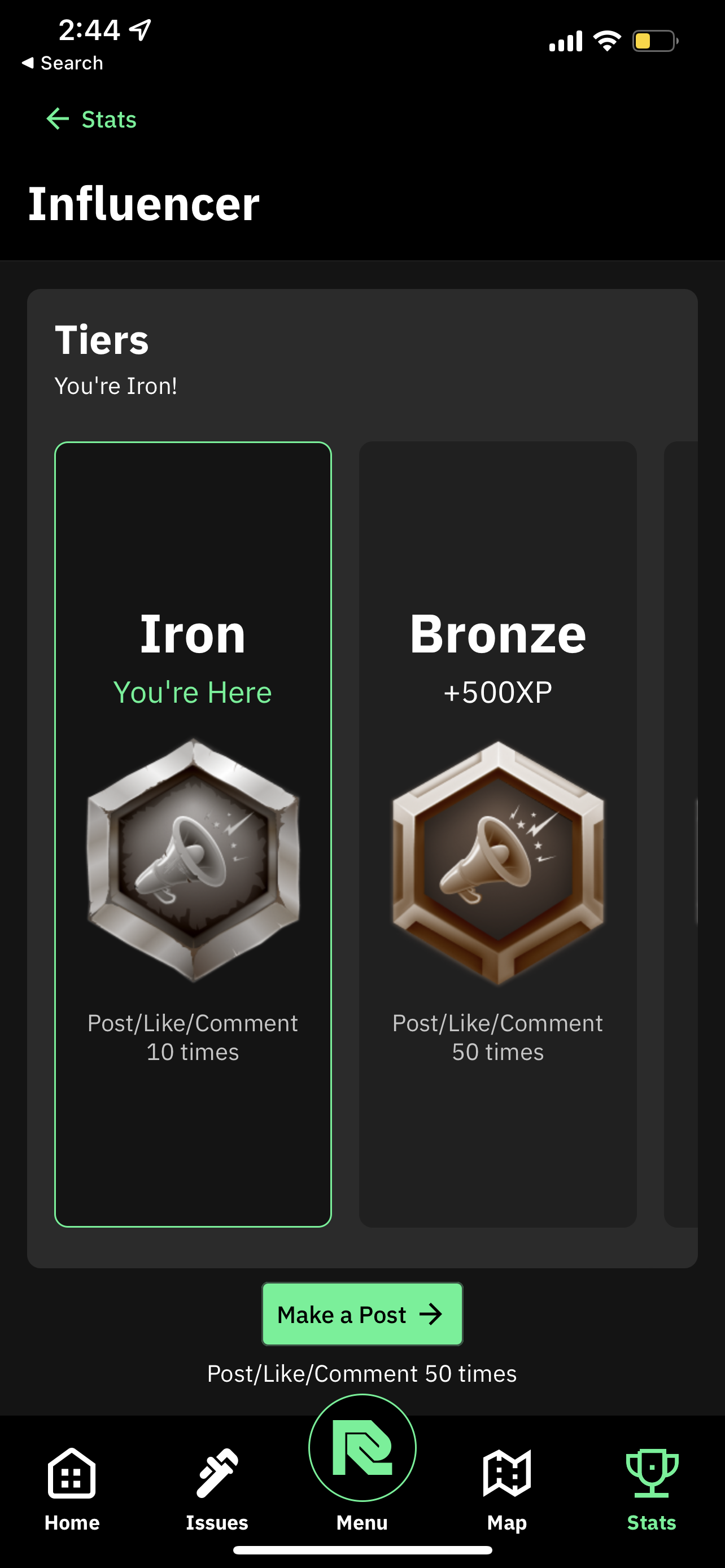The width and height of the screenshot is (725, 1568).
Task: Open Issues wrench icon
Action: 217,1473
